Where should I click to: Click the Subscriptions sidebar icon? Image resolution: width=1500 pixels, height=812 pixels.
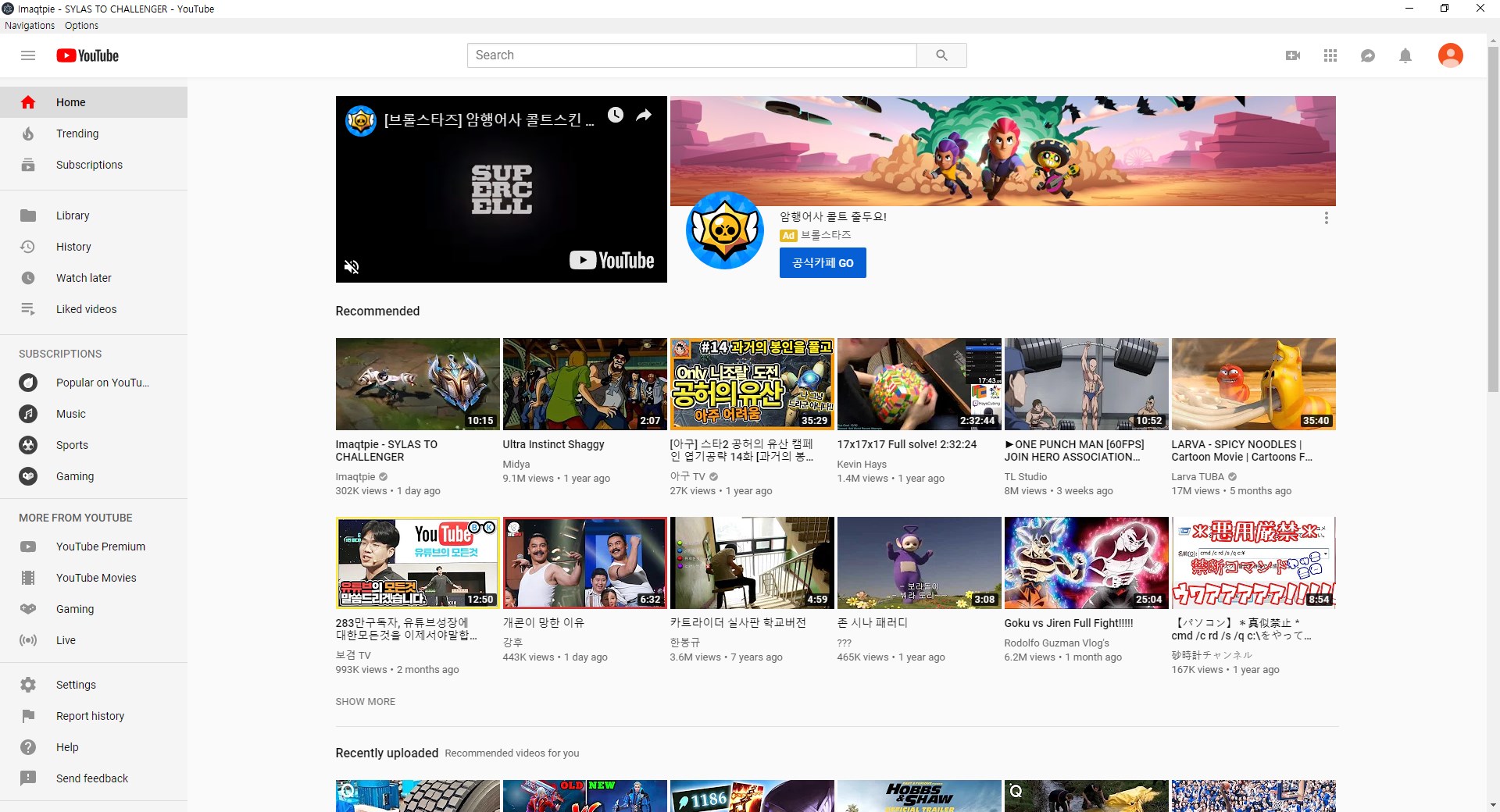[x=28, y=165]
